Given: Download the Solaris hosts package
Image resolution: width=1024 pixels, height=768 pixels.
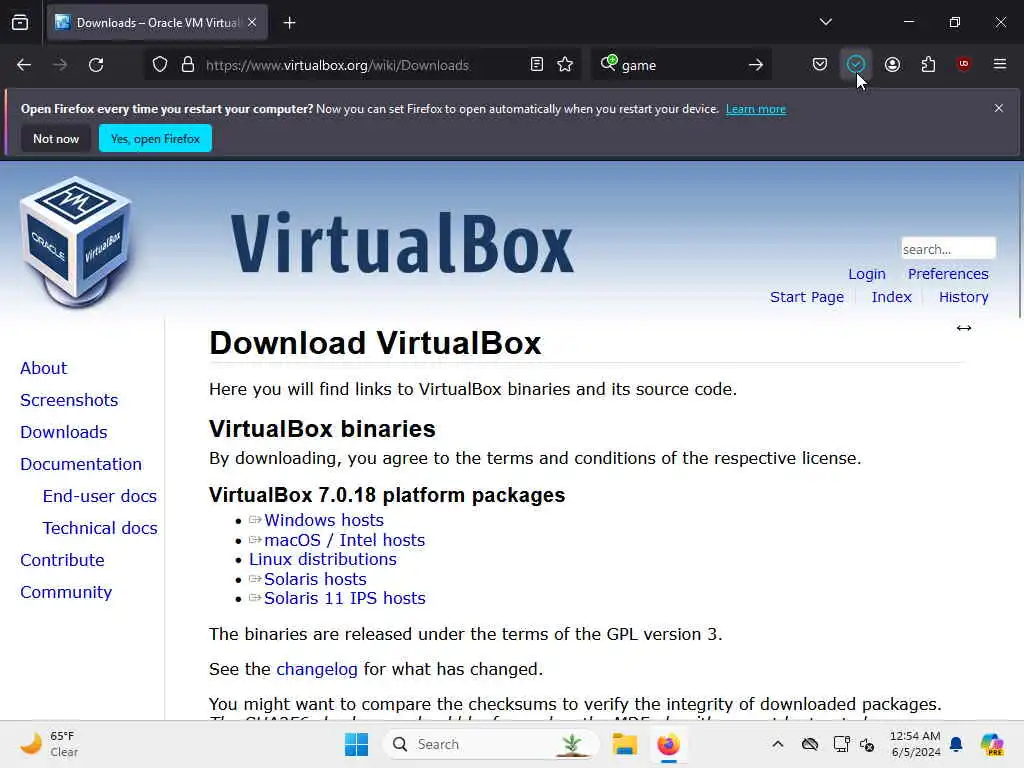Looking at the screenshot, I should point(315,579).
